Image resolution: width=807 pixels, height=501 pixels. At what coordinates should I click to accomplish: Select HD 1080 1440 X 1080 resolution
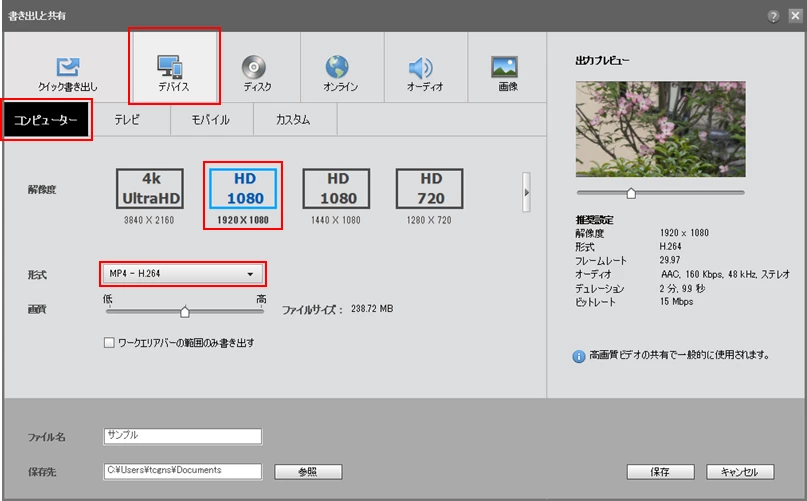pos(336,196)
